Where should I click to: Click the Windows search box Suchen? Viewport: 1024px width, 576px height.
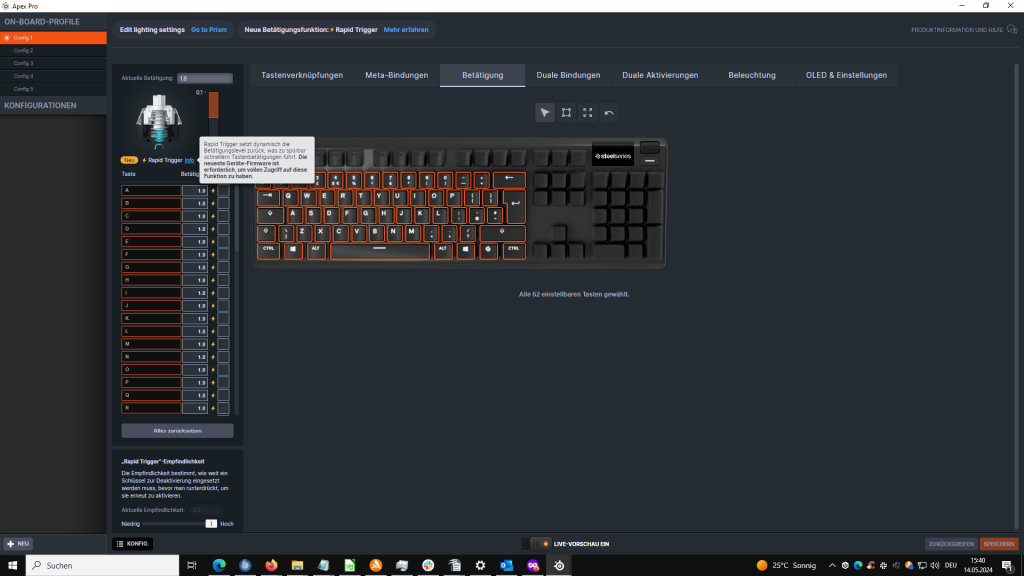pos(103,566)
